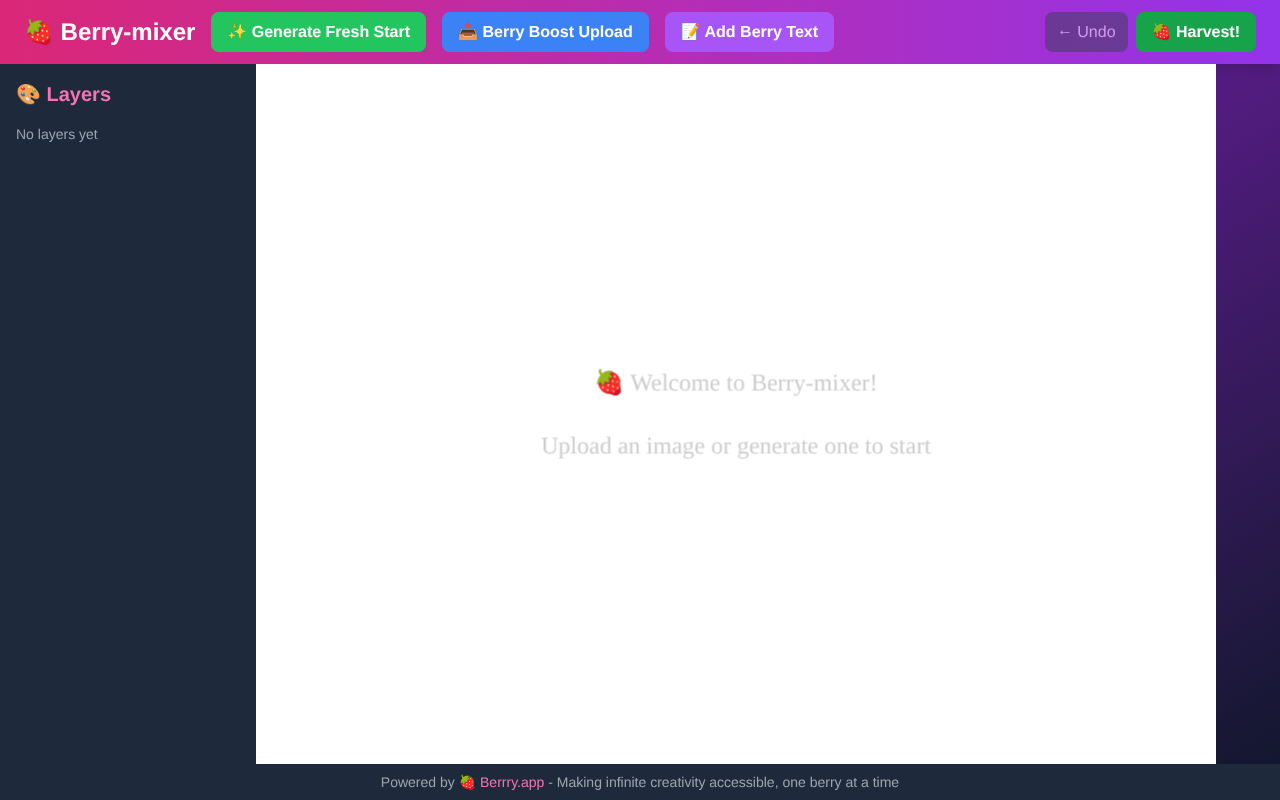Click the Layers panel heading
Screen dimensions: 1280x800
pyautogui.click(x=78, y=94)
